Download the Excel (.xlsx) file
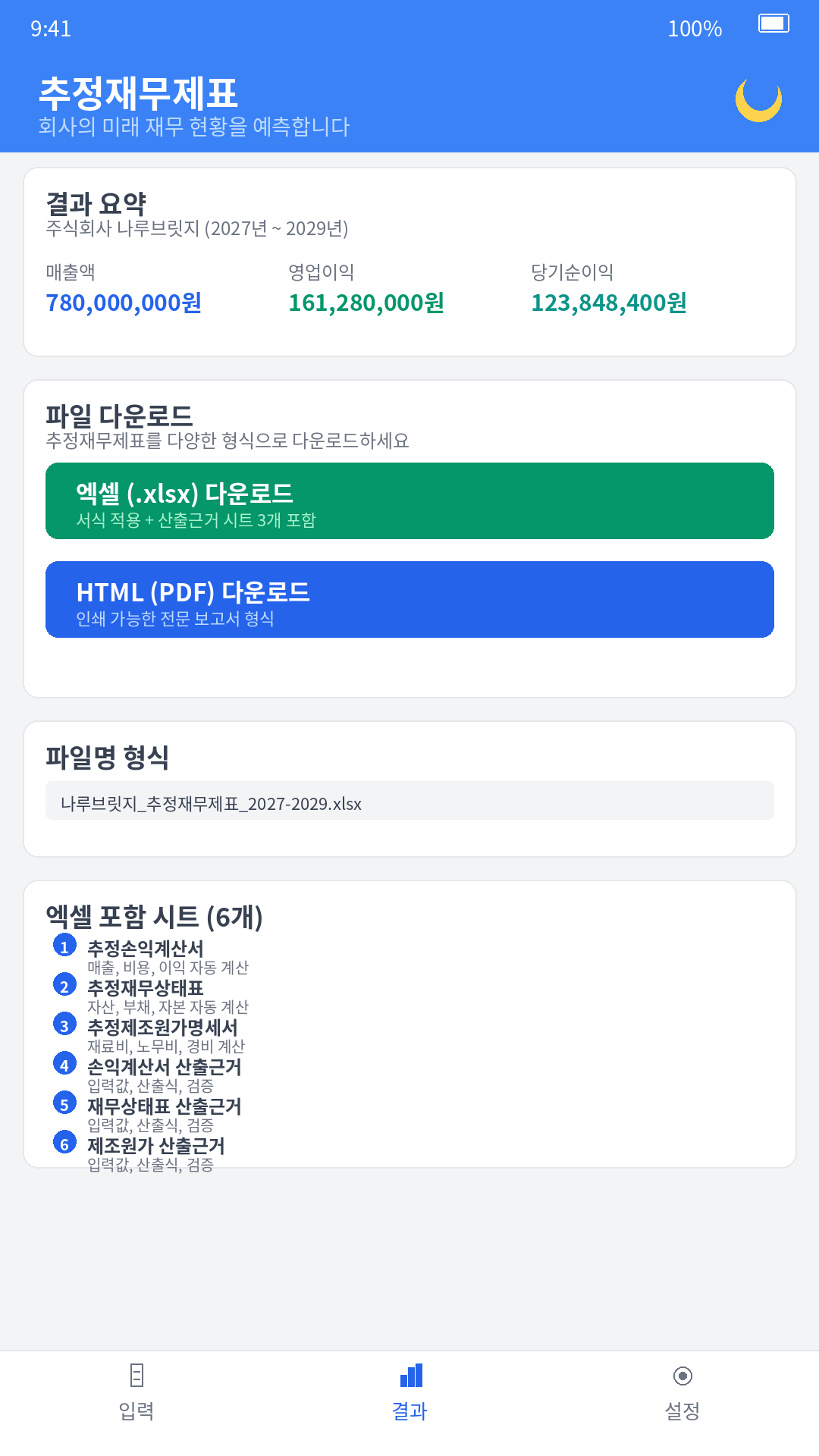819x1456 pixels. (x=409, y=500)
